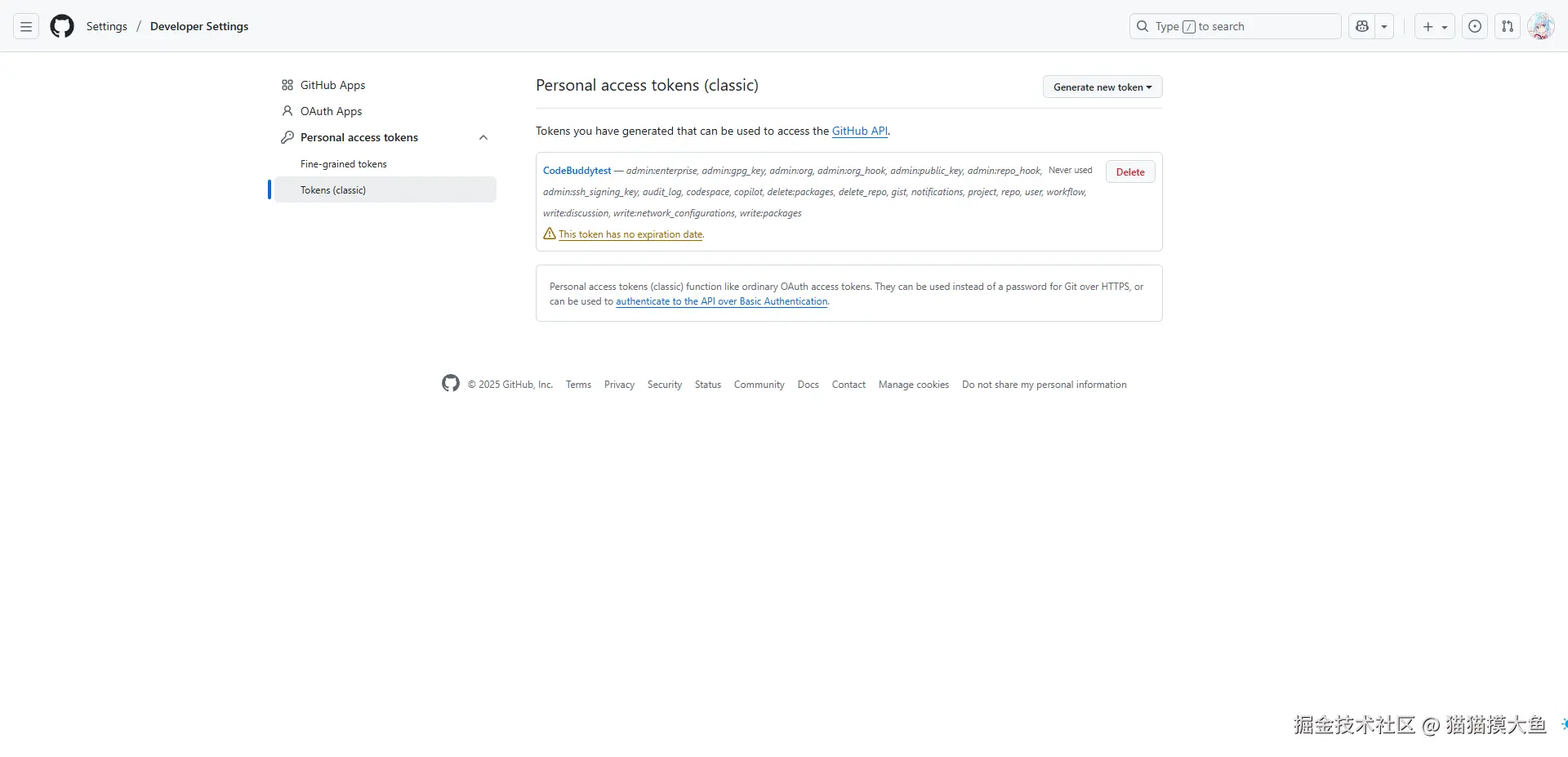Viewport: 1568px width, 757px height.
Task: Select Fine-grained tokens in the sidebar
Action: coord(344,164)
